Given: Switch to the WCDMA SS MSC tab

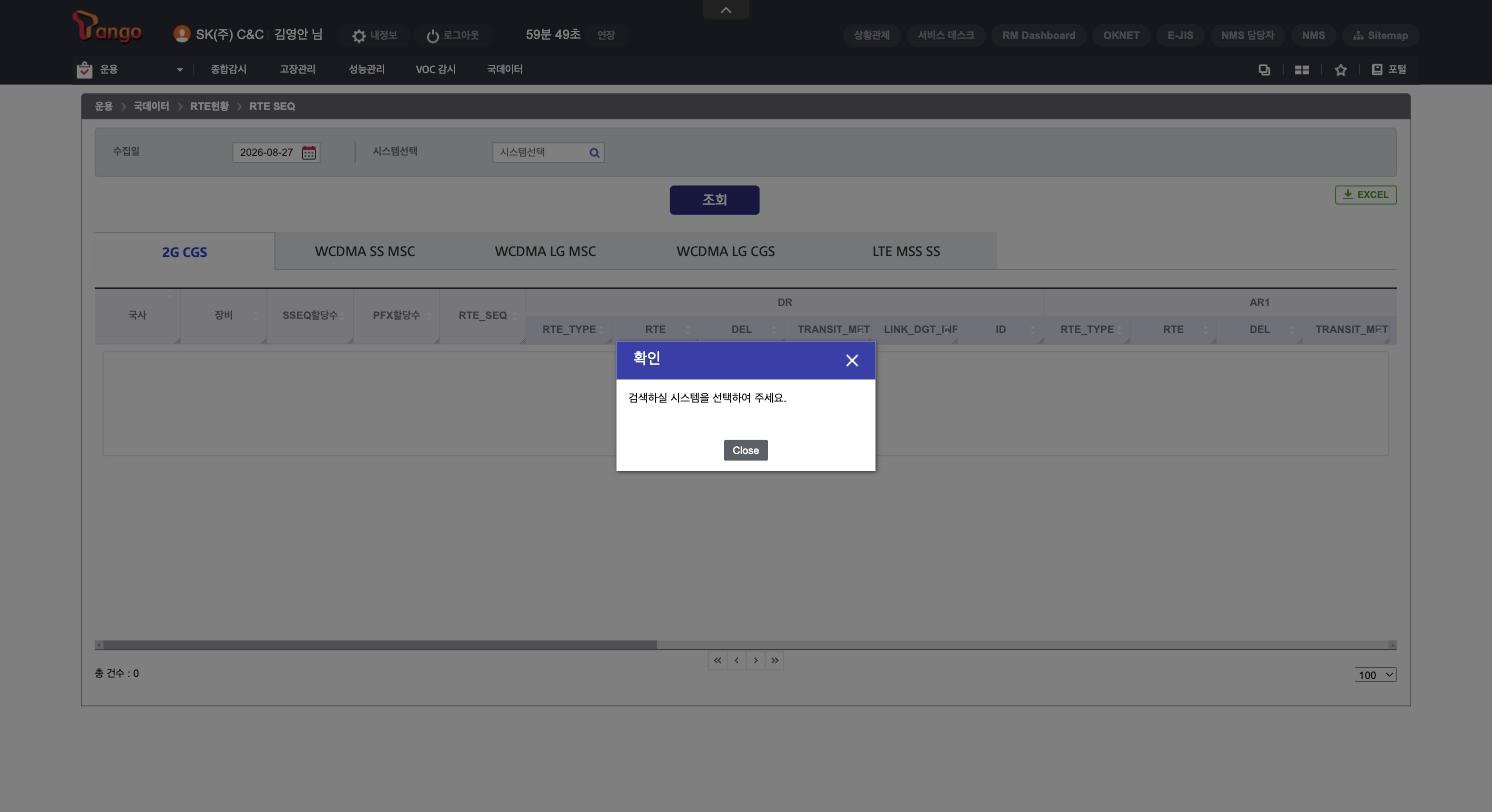Looking at the screenshot, I should click(365, 251).
